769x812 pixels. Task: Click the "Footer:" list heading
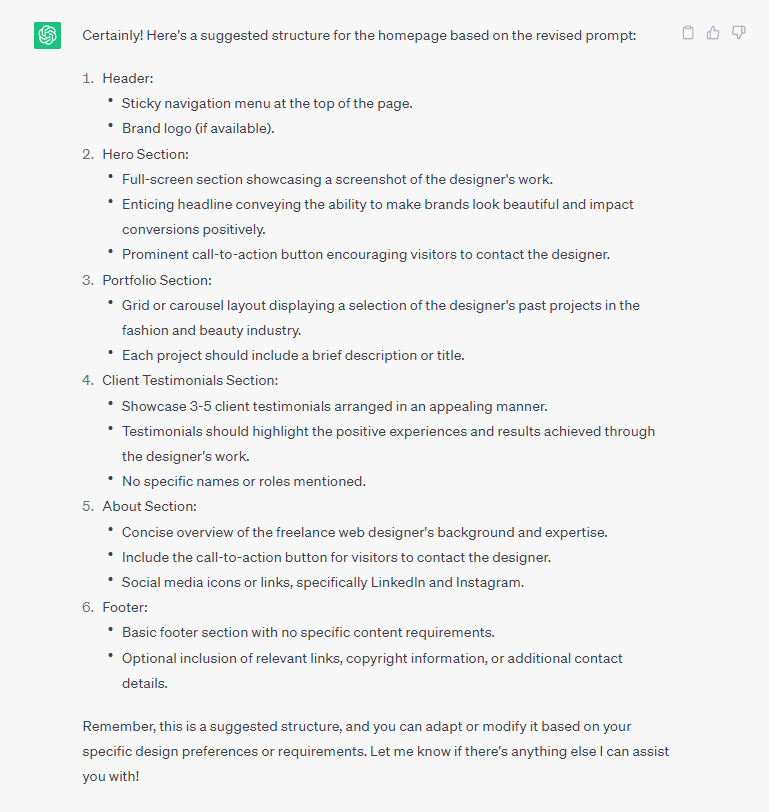(126, 607)
